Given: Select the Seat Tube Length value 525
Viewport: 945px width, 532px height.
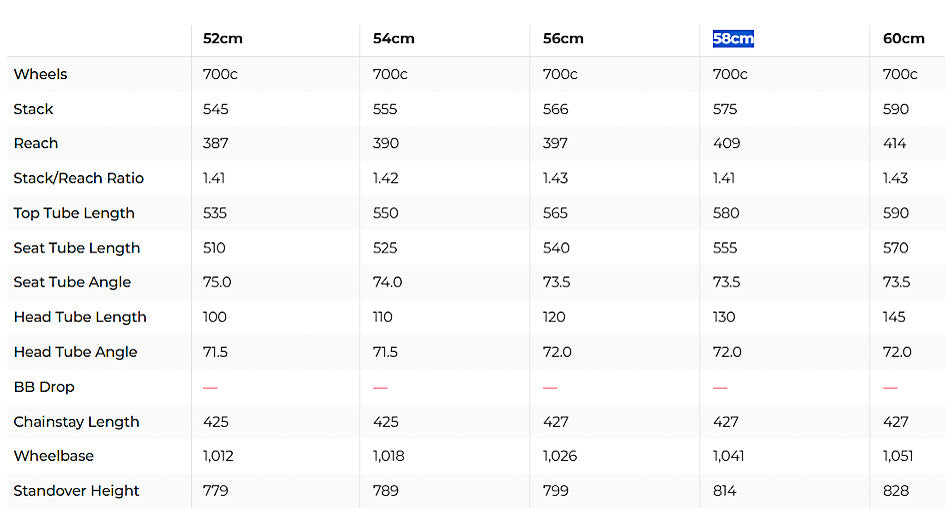Looking at the screenshot, I should pyautogui.click(x=386, y=248).
